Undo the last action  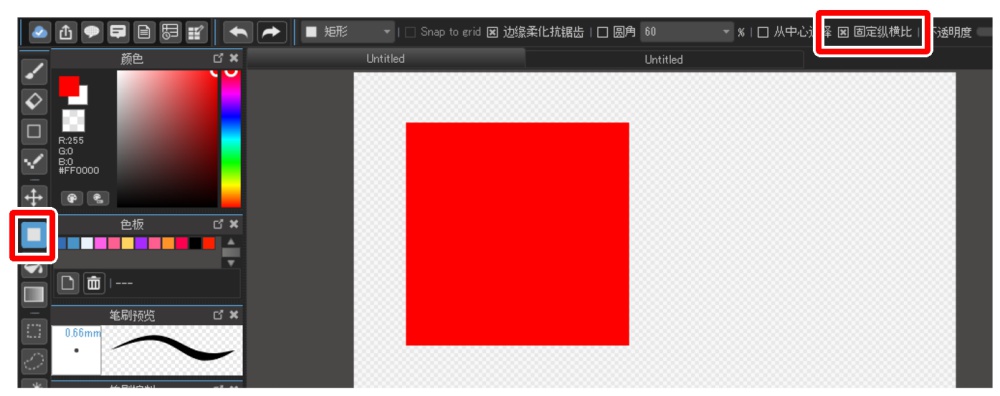(239, 32)
